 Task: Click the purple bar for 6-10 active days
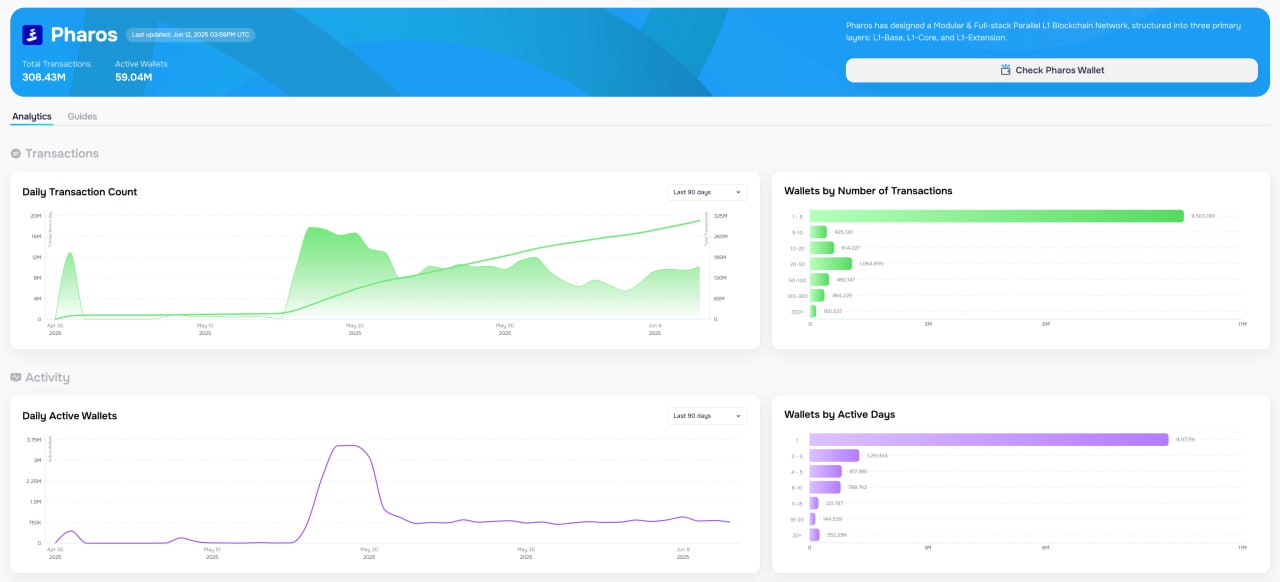[x=825, y=488]
